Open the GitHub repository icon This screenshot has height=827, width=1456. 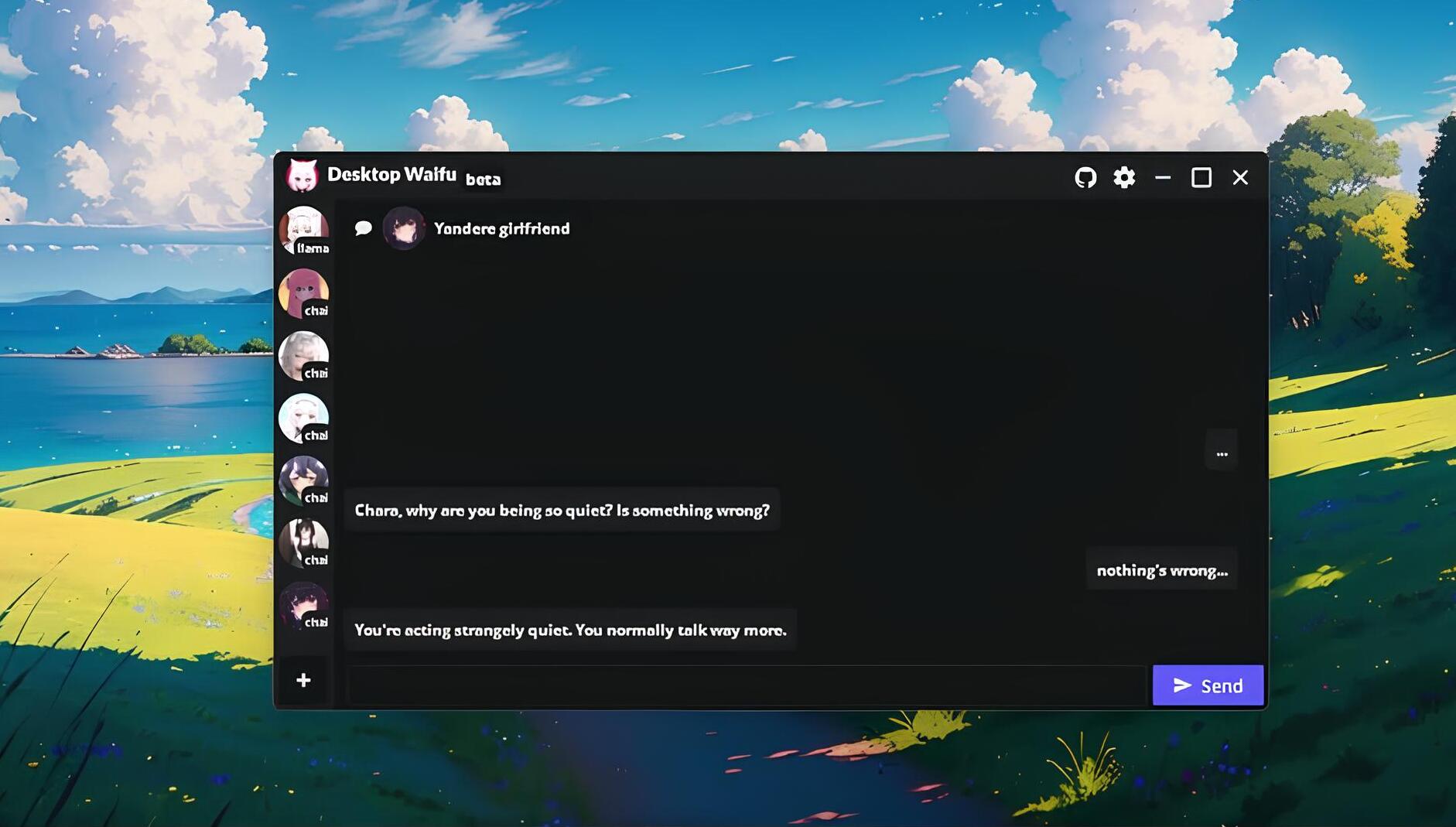pyautogui.click(x=1085, y=178)
